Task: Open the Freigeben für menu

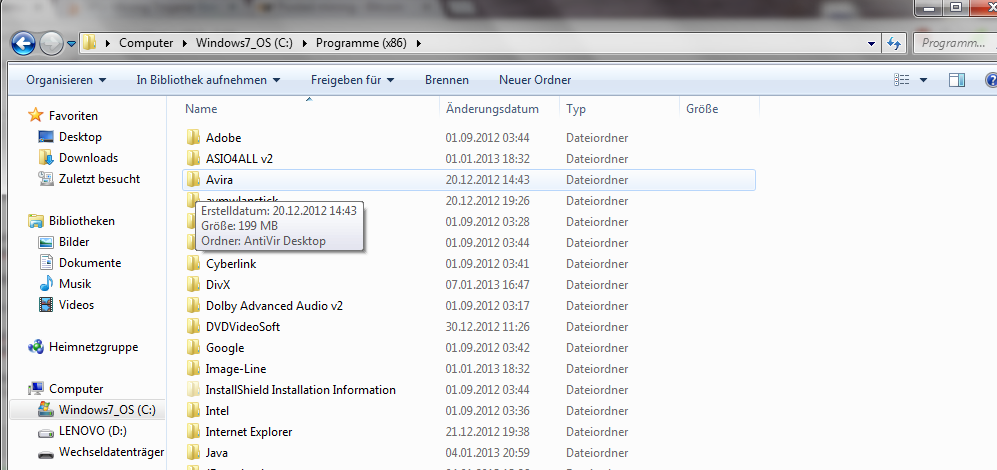Action: [x=352, y=80]
